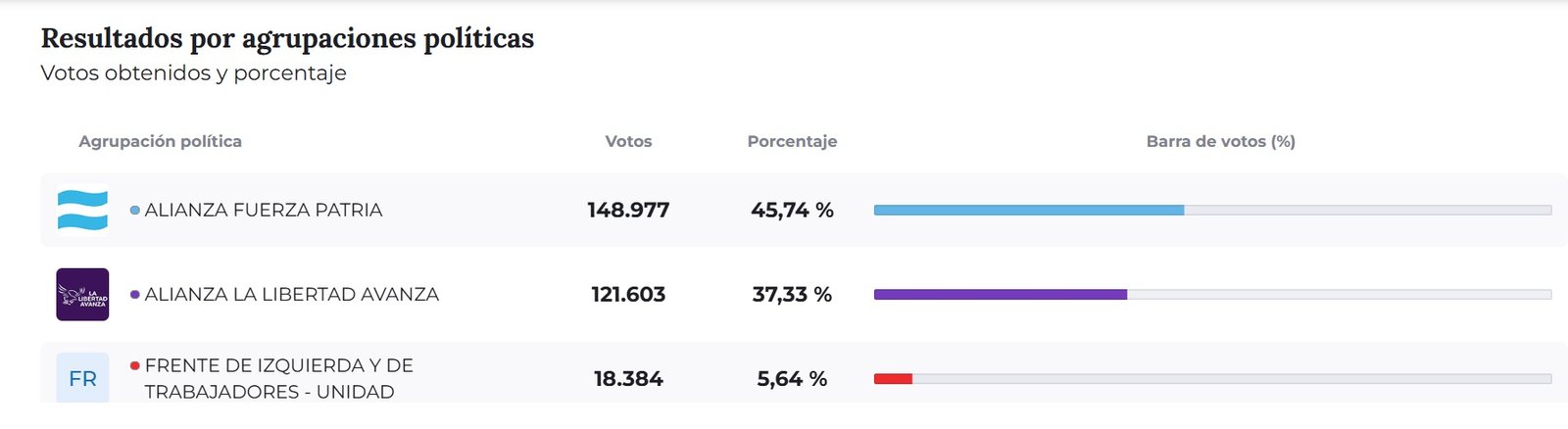The image size is (1568, 429).
Task: Click the purple 37,33 % vote bar
Action: point(1000,294)
